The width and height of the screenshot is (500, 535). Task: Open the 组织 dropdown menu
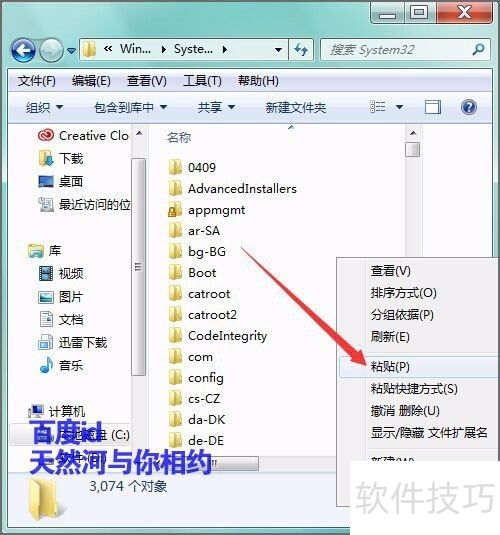point(44,107)
